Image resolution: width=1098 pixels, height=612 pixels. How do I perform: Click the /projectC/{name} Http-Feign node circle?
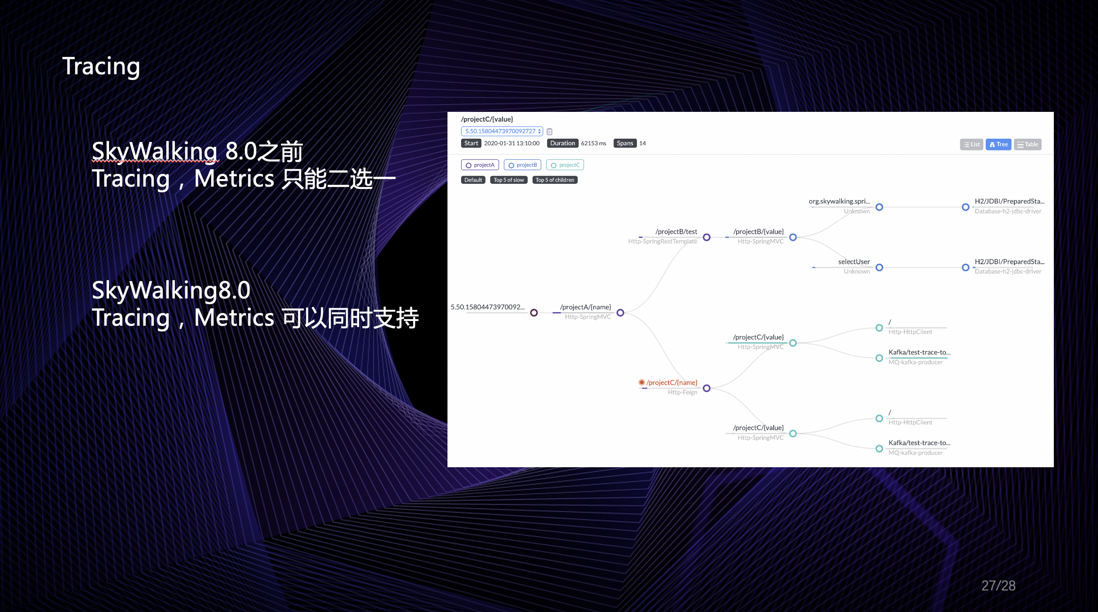coord(707,388)
